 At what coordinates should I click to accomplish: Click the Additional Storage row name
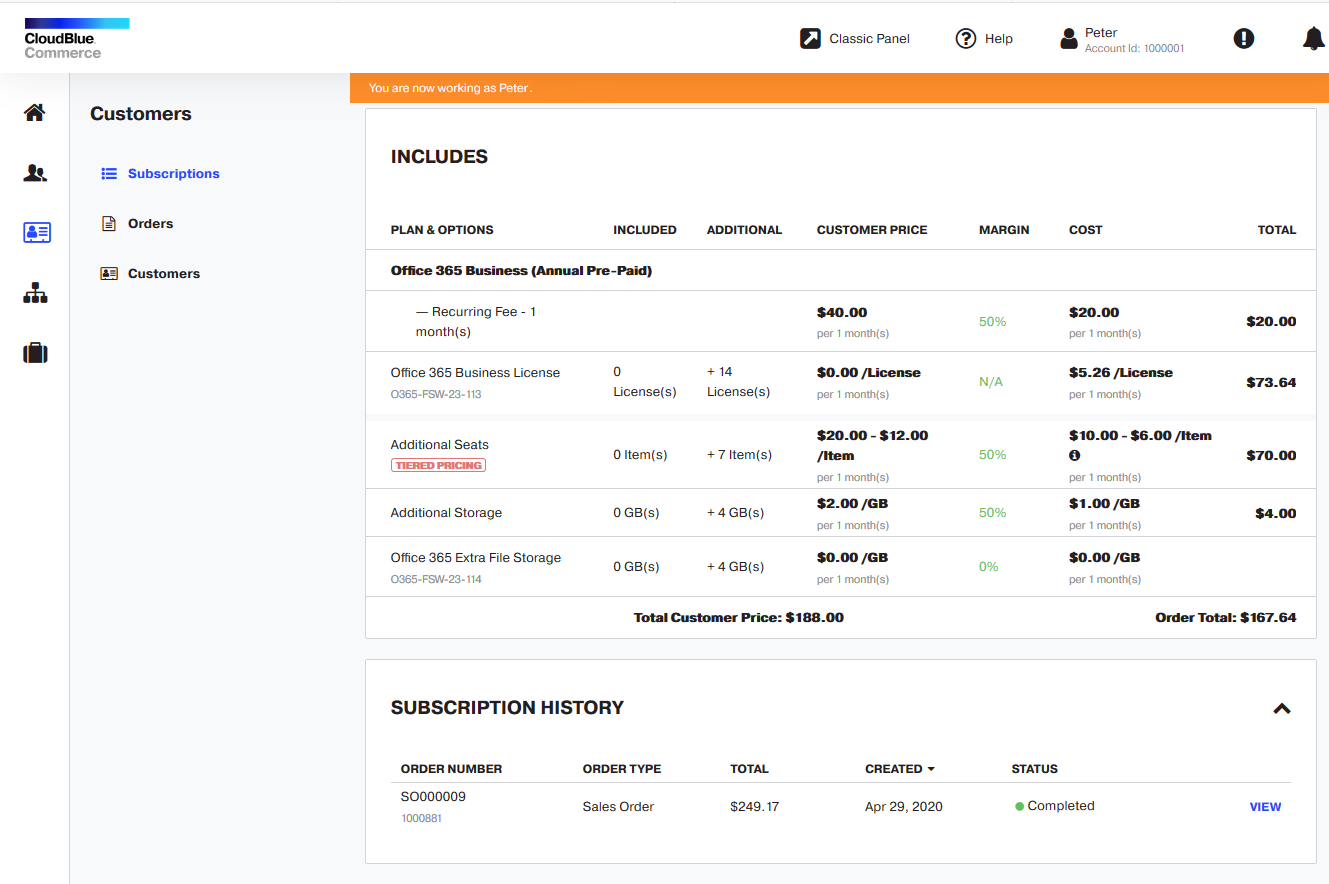[446, 512]
